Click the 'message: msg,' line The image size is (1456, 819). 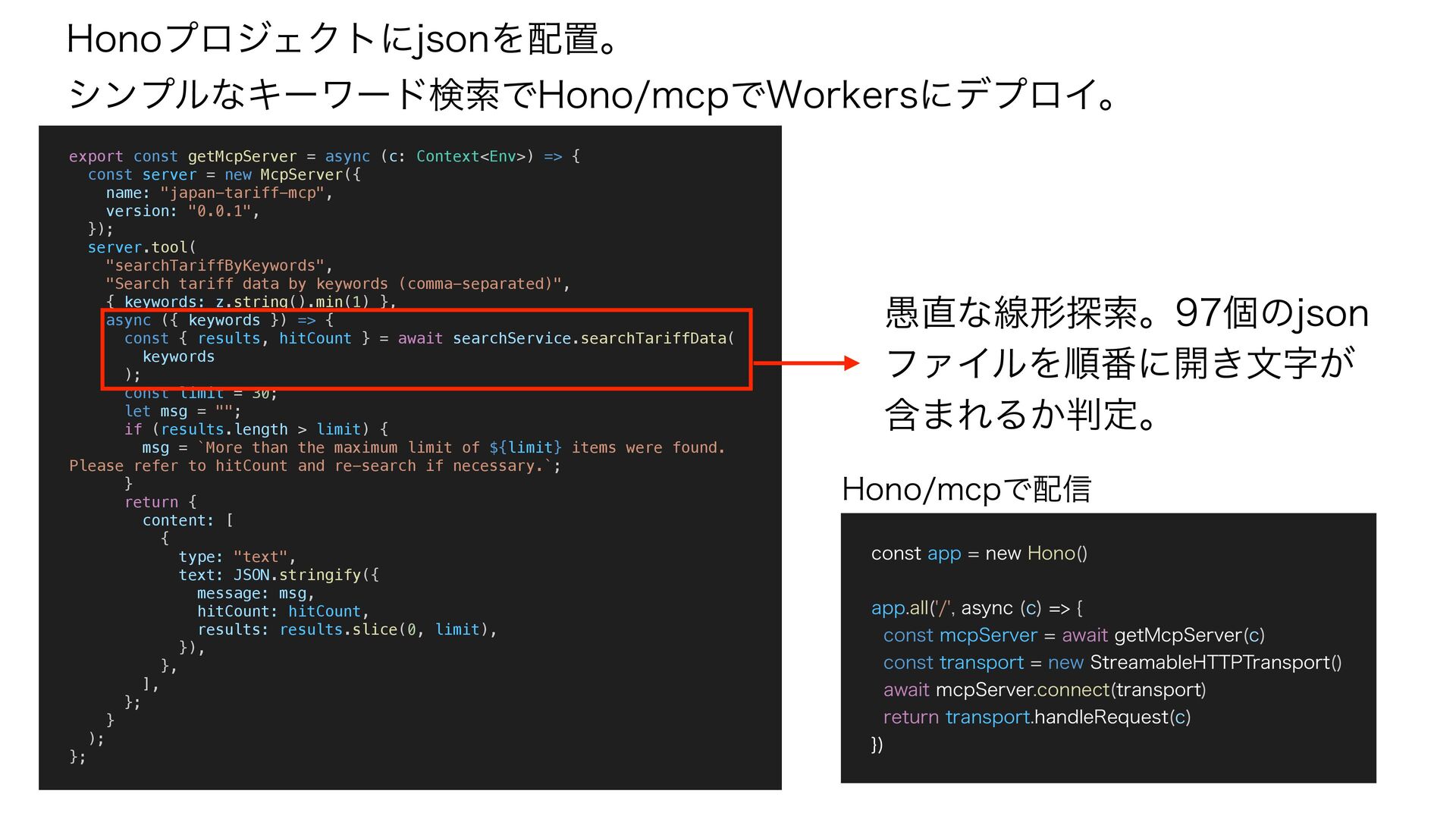point(256,593)
